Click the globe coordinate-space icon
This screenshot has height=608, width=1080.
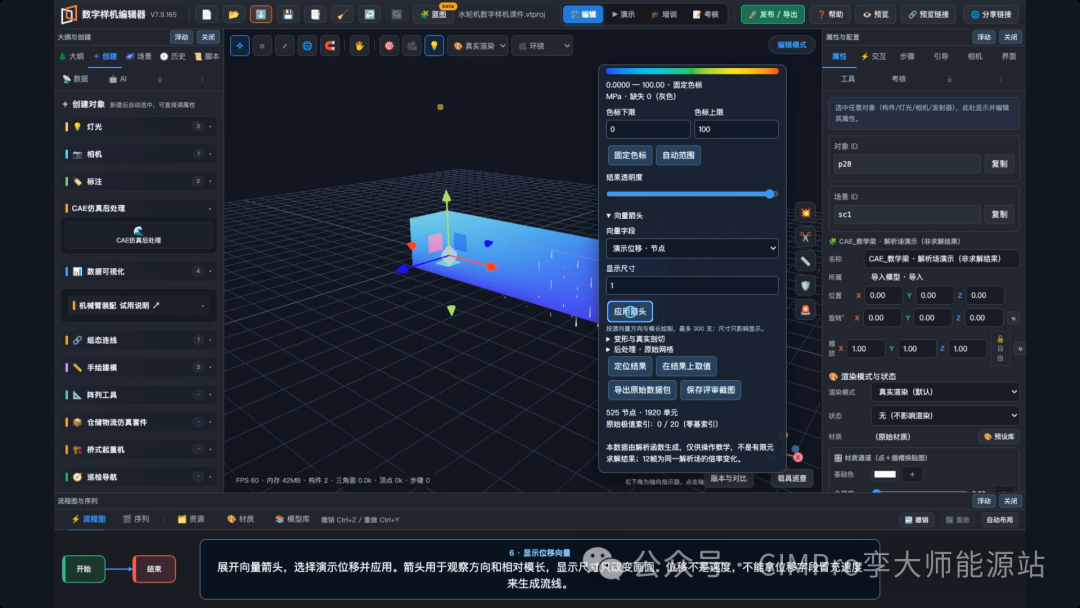[x=307, y=45]
